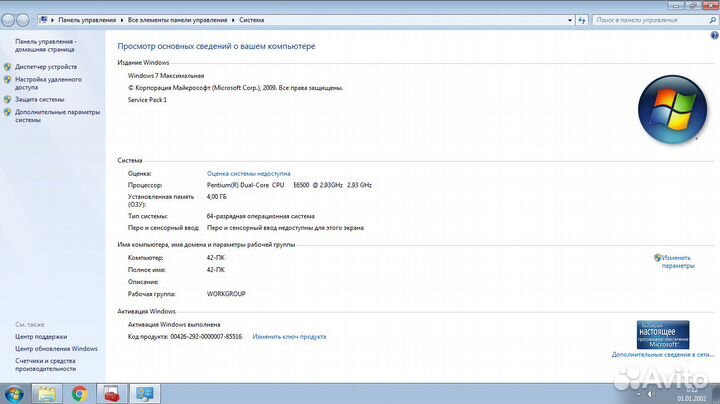Click the address bar refresh button
The height and width of the screenshot is (404, 720).
[x=581, y=19]
